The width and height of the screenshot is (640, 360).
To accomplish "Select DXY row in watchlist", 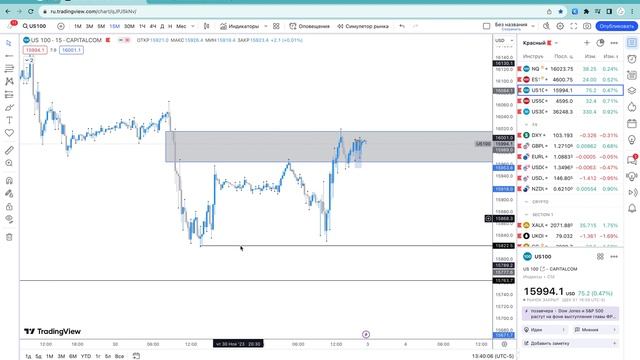I will pos(570,135).
